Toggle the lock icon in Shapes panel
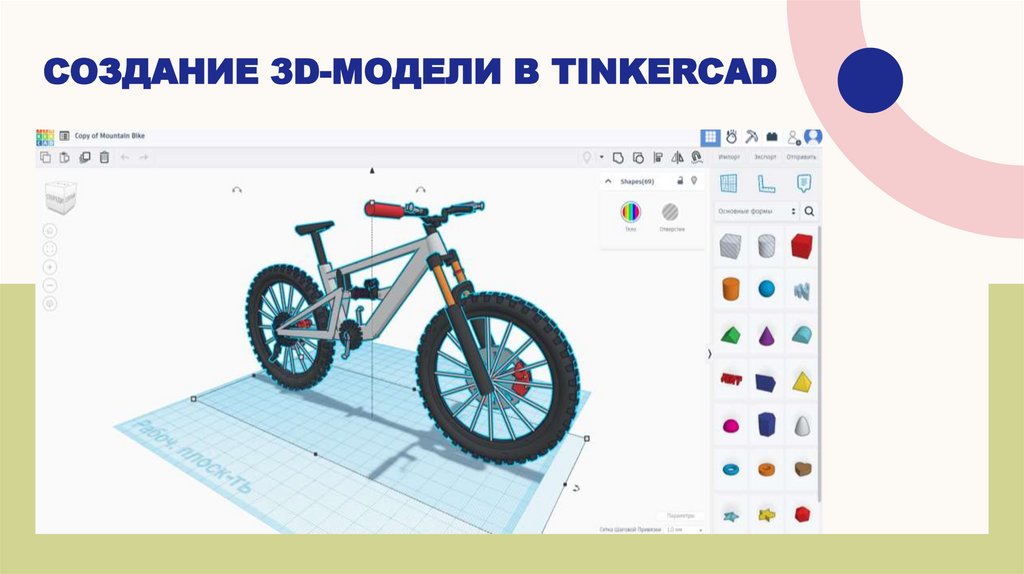 point(680,181)
